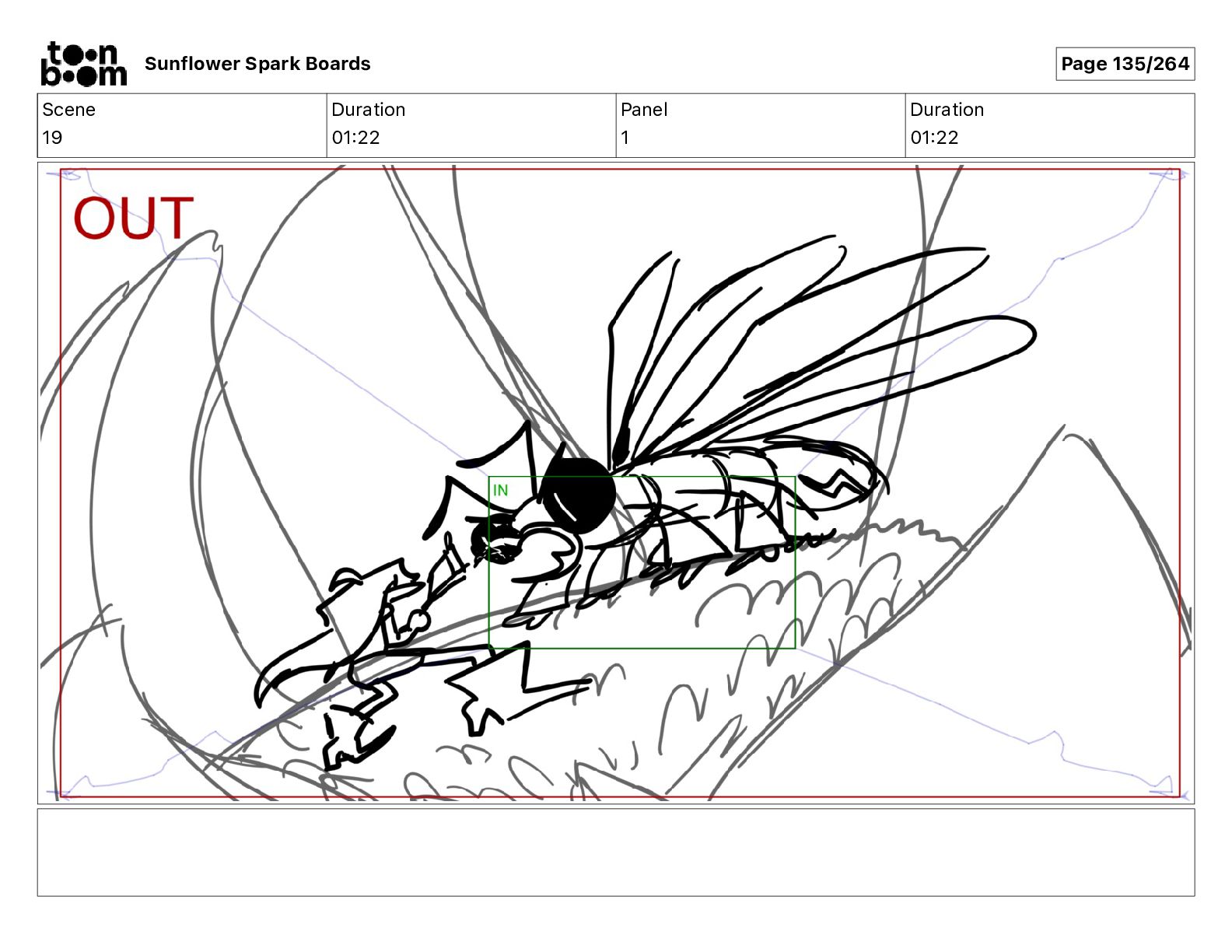This screenshot has height=952, width=1232.
Task: Select the 'Sunflower Spark Boards' title
Action: click(x=257, y=64)
